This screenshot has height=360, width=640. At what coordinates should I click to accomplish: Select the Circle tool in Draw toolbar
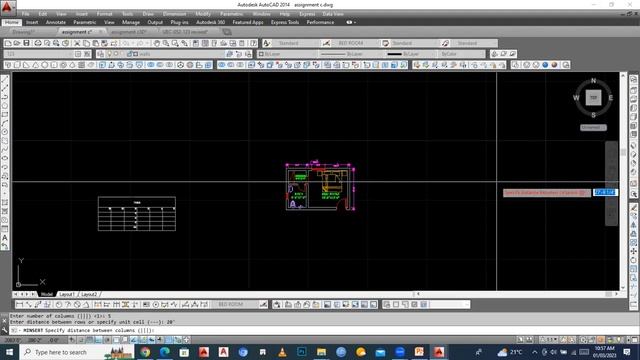tap(5, 132)
